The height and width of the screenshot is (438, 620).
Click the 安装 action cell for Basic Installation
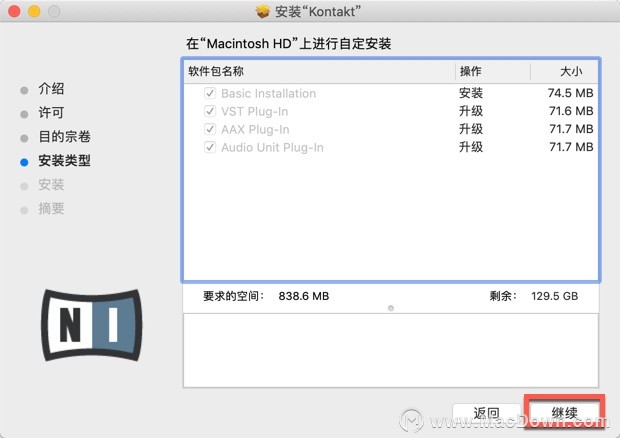(x=471, y=93)
